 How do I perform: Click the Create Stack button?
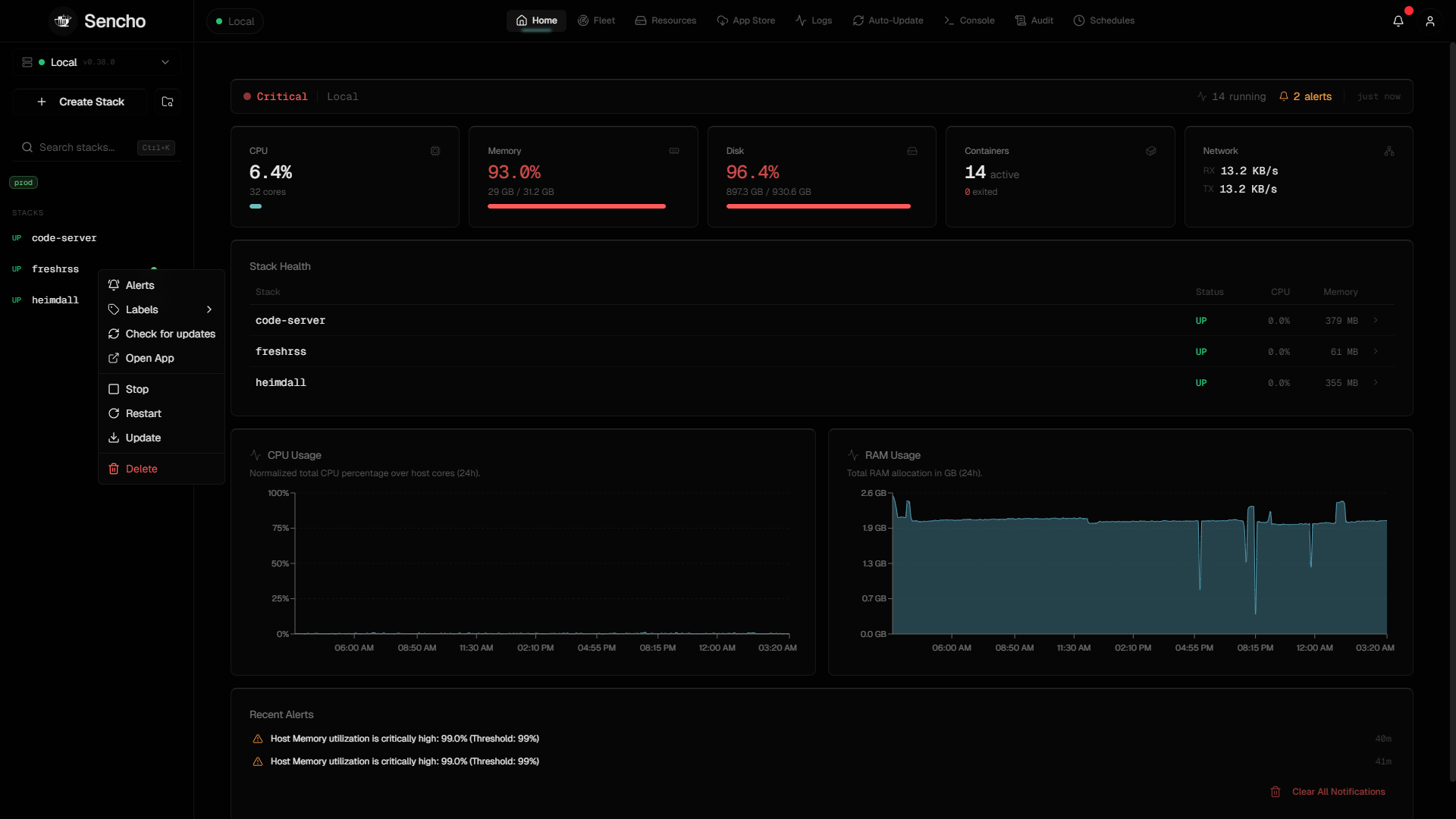point(80,102)
